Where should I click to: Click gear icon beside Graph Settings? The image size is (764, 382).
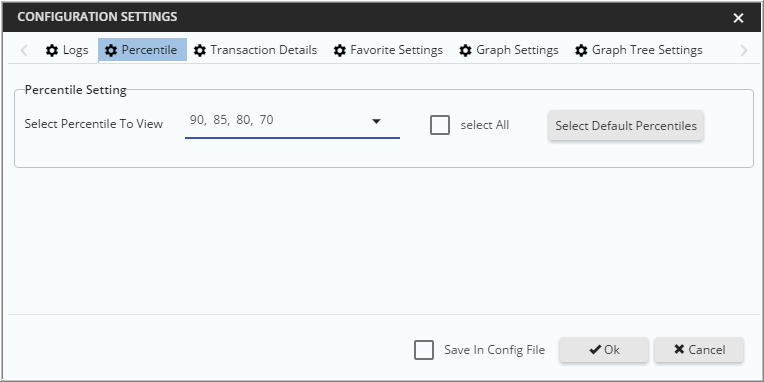tap(465, 50)
